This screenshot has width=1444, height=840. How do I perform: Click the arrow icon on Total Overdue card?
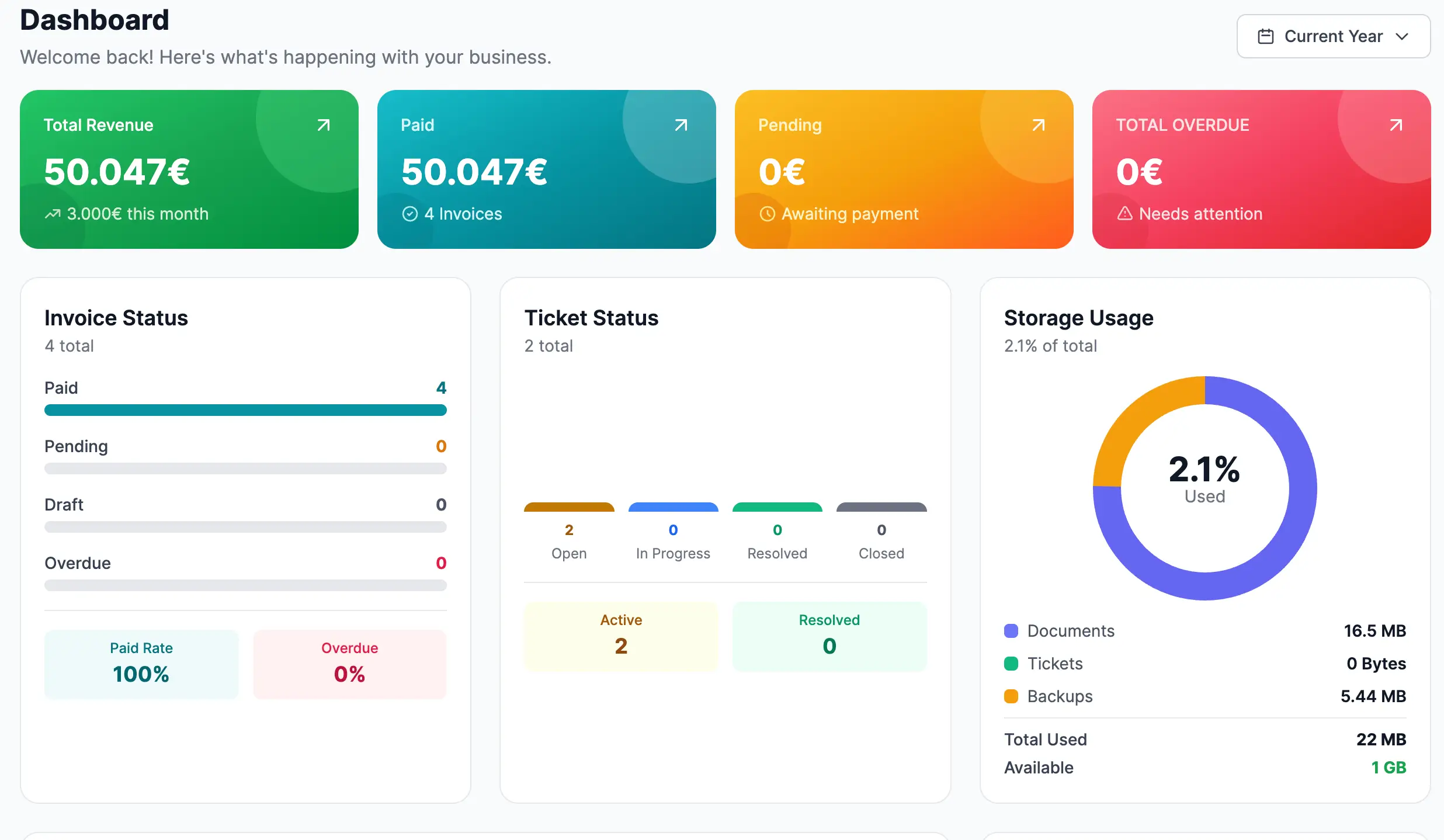[x=1396, y=124]
